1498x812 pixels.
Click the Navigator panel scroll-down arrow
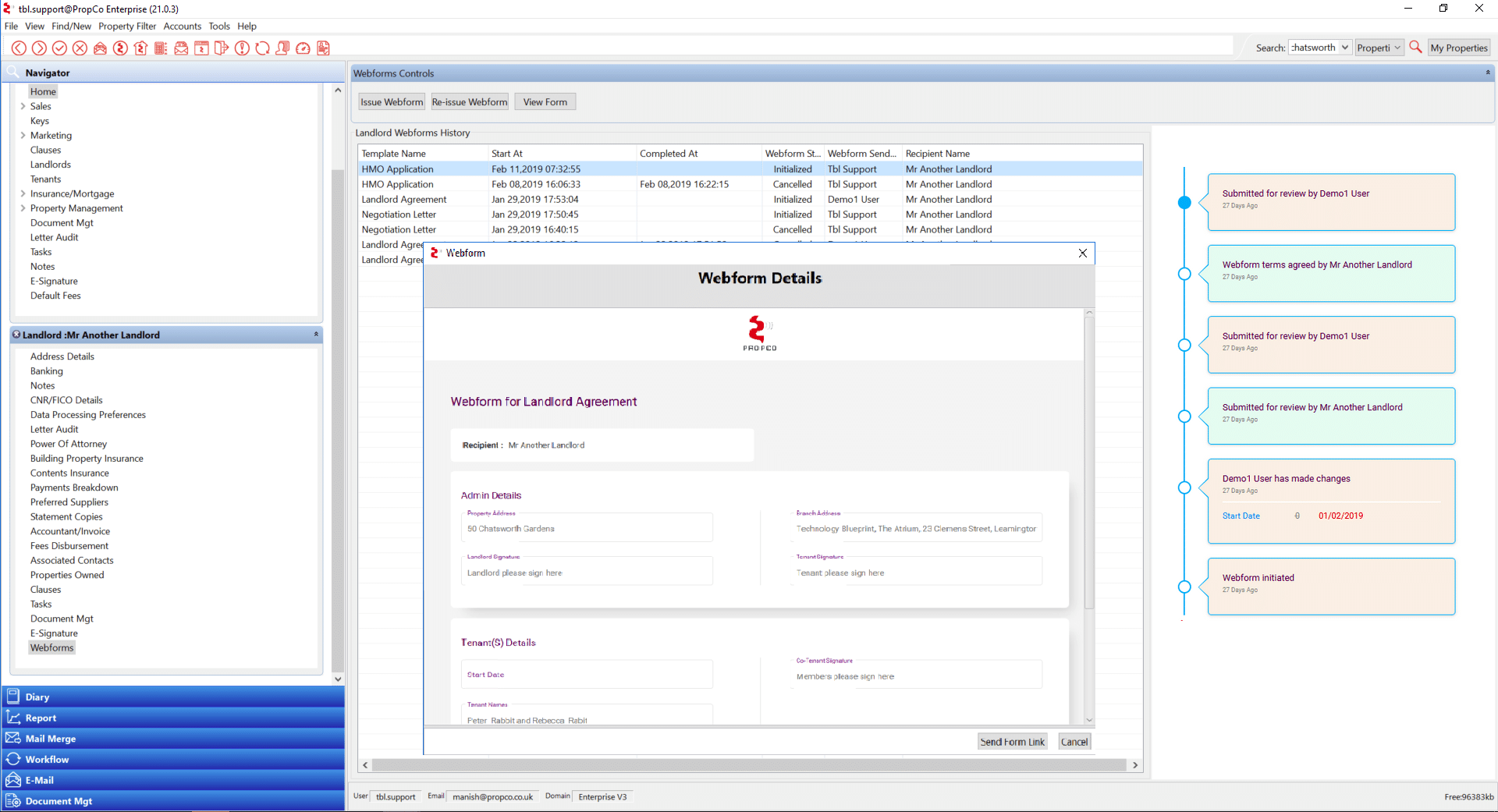tap(338, 679)
